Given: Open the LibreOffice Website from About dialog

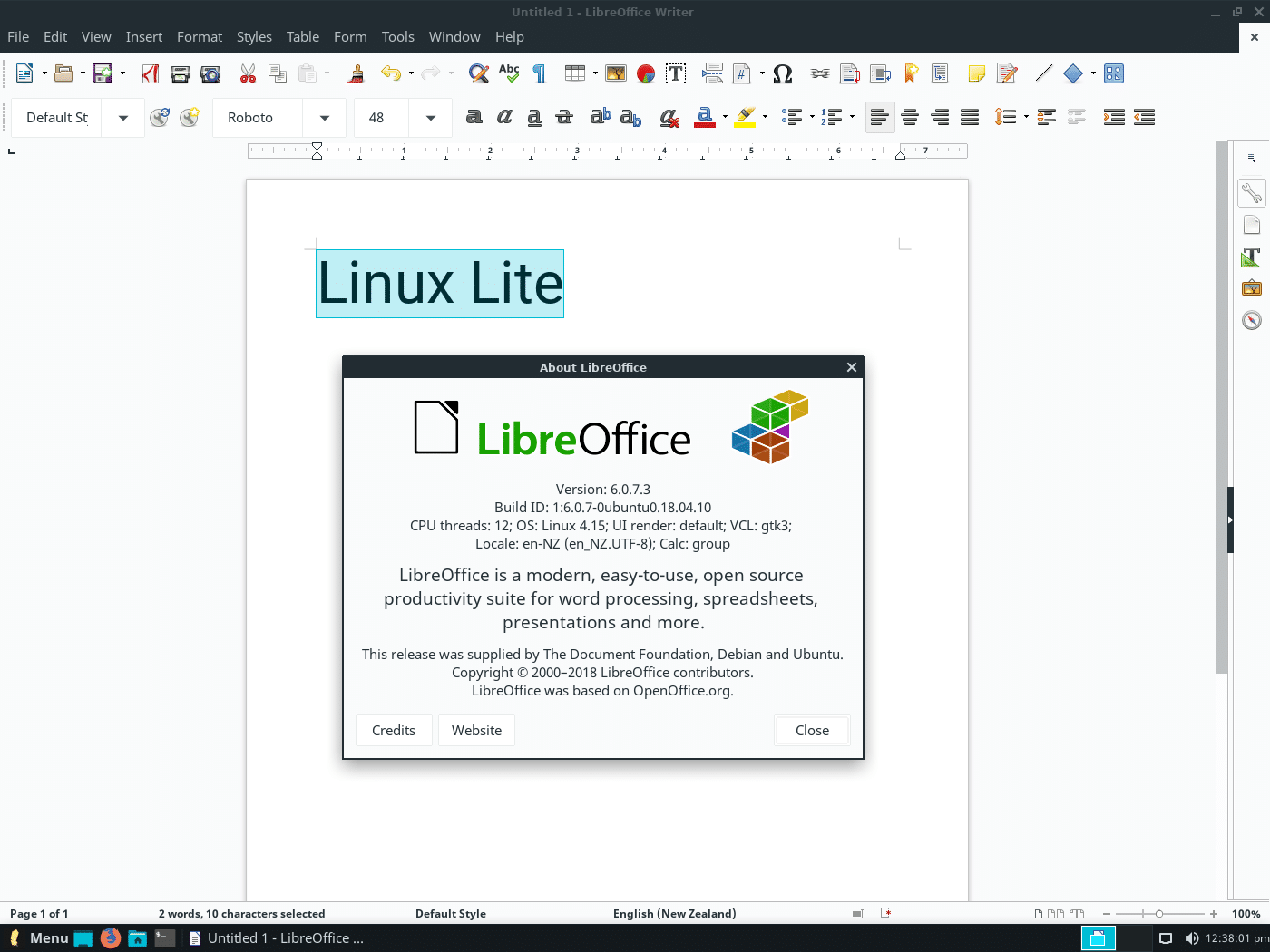Looking at the screenshot, I should click(x=476, y=730).
